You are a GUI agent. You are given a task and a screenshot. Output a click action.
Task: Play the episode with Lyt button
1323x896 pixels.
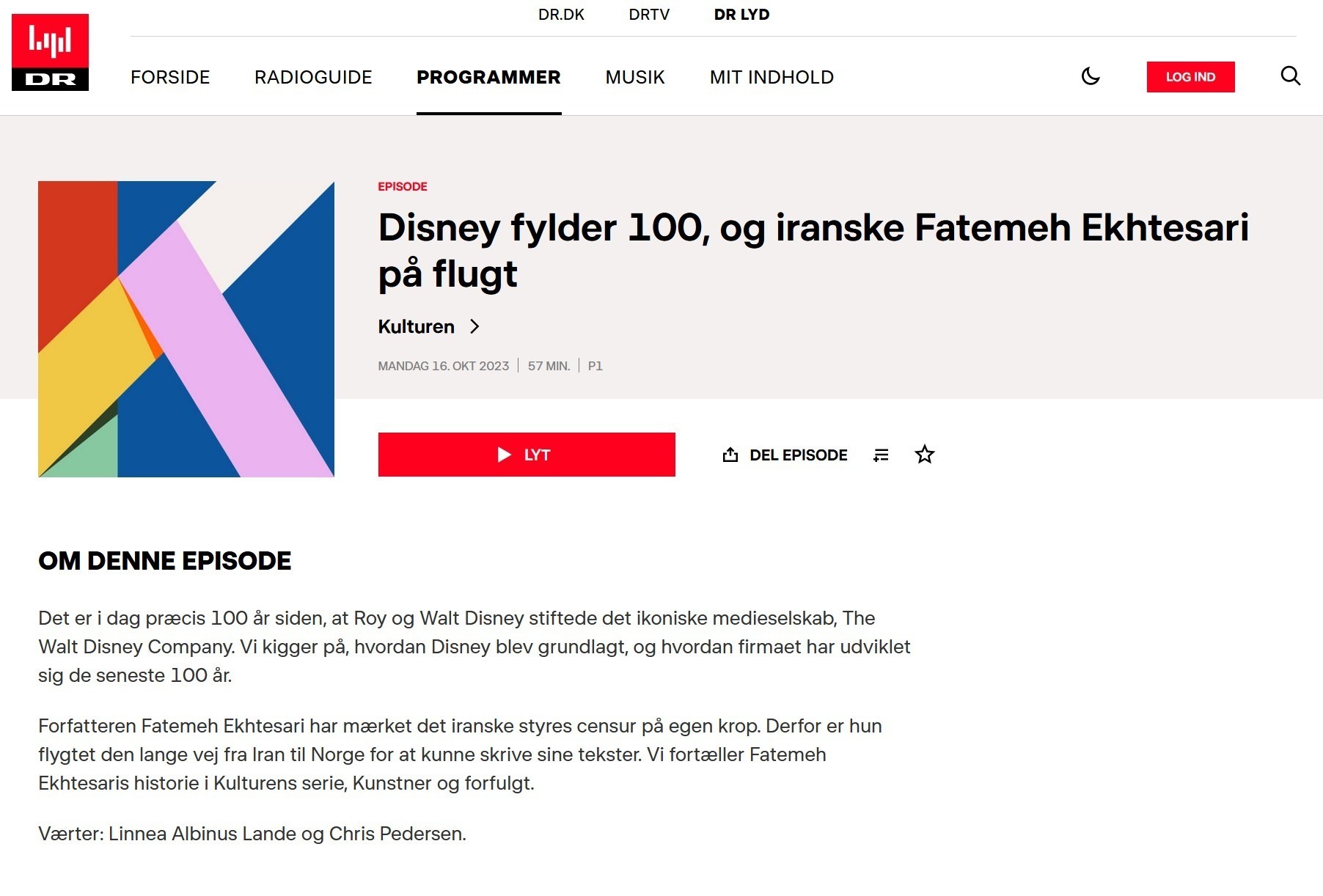pyautogui.click(x=527, y=455)
